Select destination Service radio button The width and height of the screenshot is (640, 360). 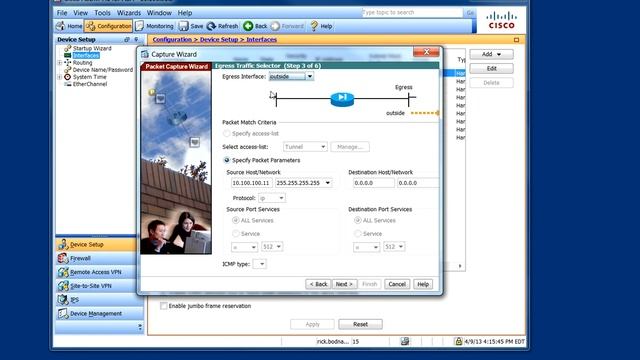coord(358,234)
